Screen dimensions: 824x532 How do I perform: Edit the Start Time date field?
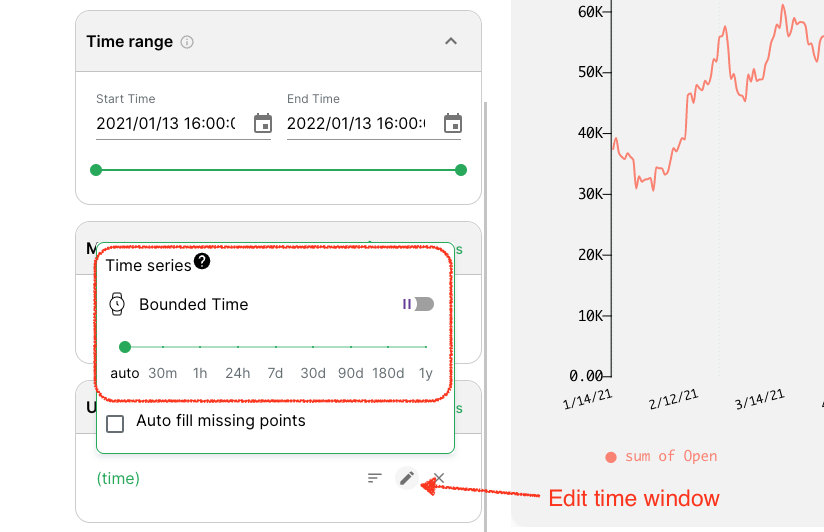(x=166, y=124)
